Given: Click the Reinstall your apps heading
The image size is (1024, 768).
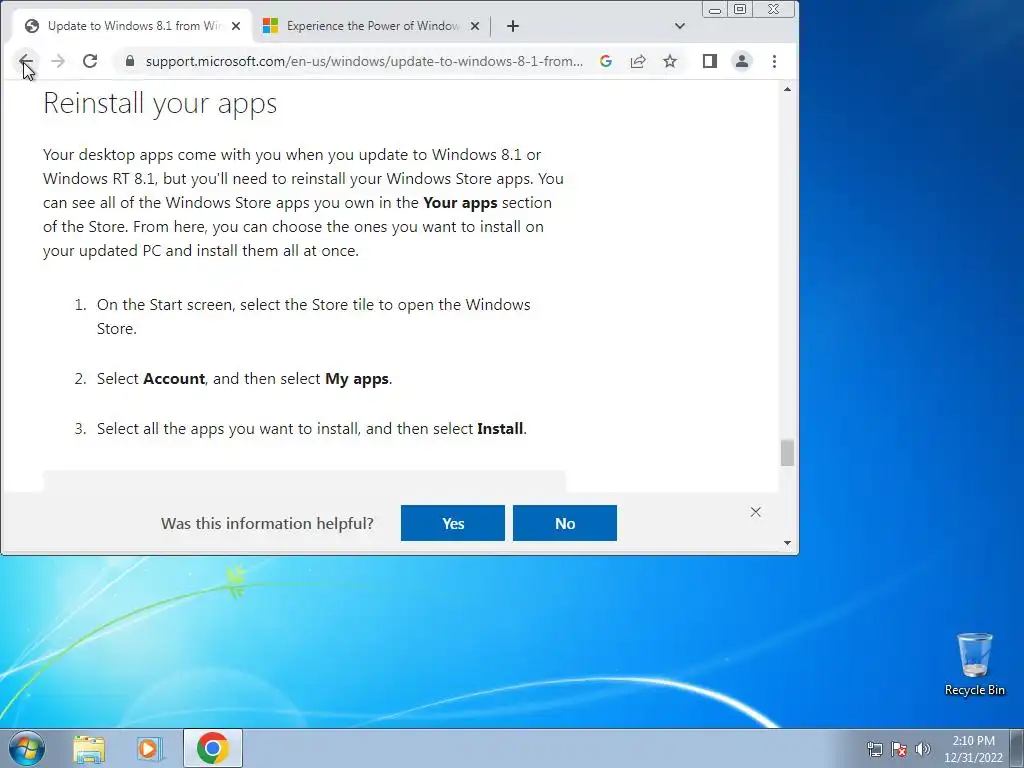Looking at the screenshot, I should tap(160, 103).
